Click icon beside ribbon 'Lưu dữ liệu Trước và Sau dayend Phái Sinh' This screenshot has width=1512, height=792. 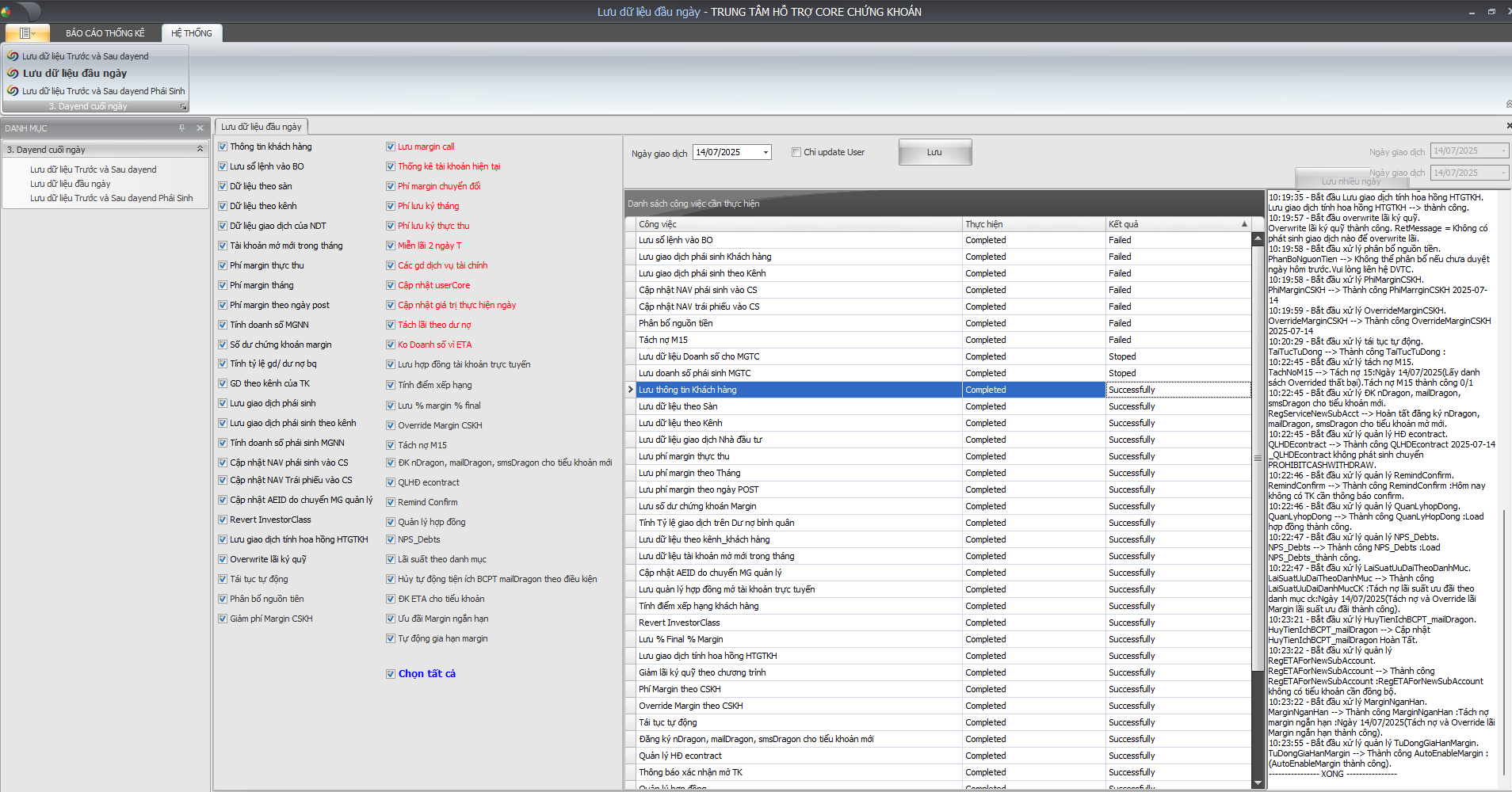pyautogui.click(x=13, y=91)
